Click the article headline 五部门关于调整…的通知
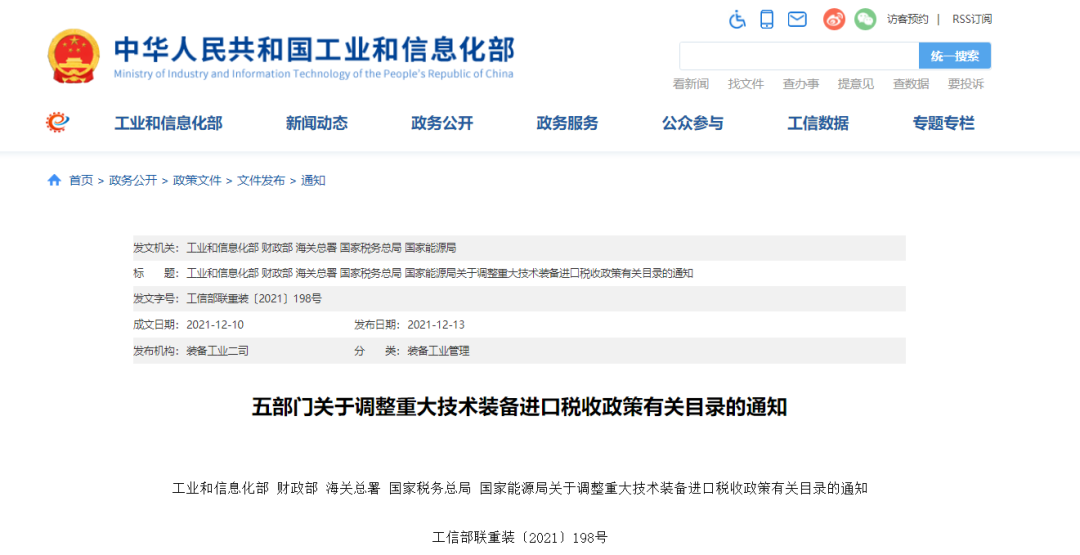 519,408
